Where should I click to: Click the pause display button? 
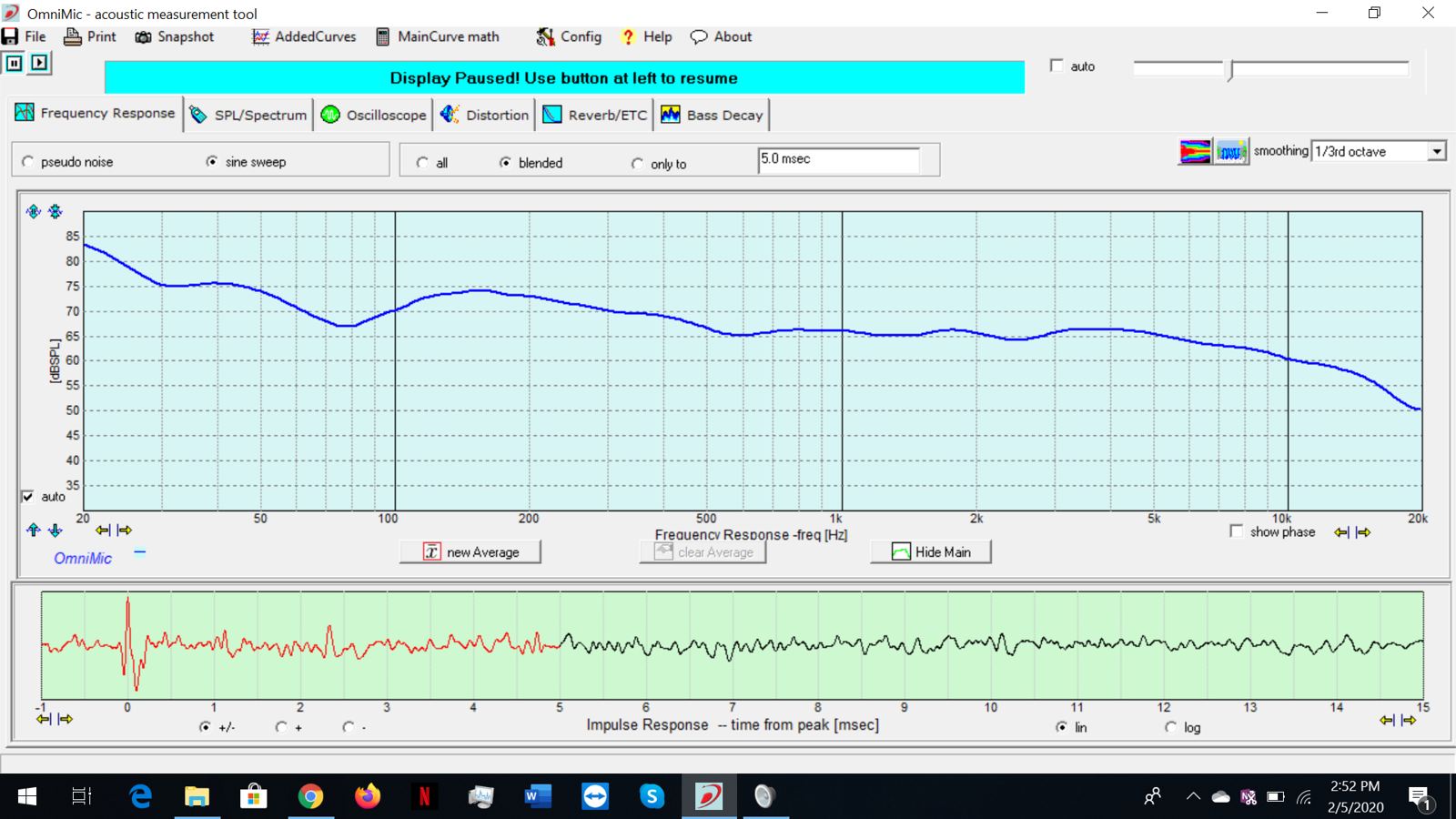point(15,63)
